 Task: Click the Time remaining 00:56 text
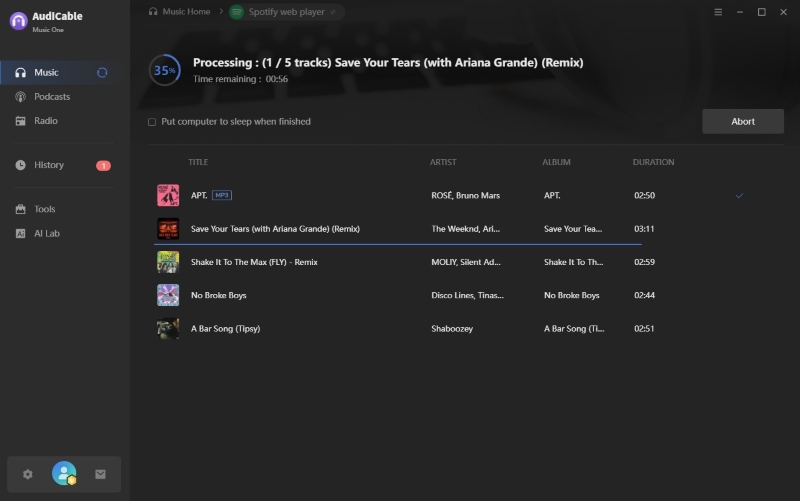(x=240, y=79)
